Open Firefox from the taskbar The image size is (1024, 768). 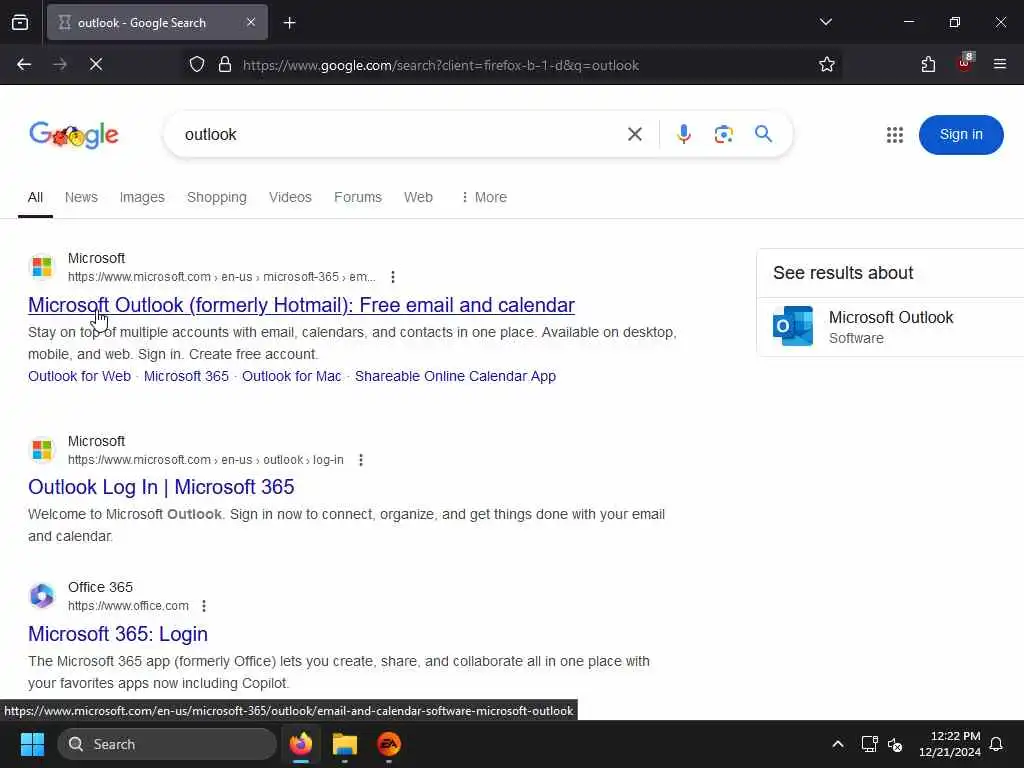tap(301, 744)
